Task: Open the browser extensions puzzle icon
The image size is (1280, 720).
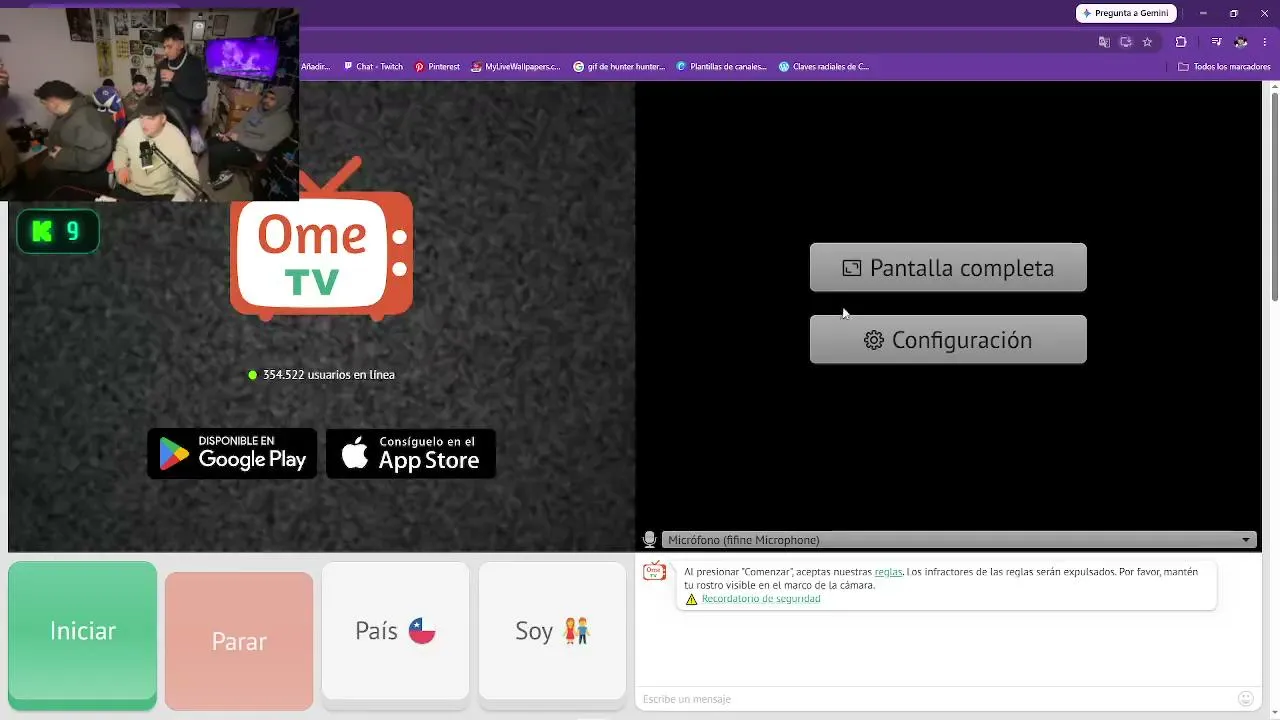Action: pyautogui.click(x=1181, y=42)
